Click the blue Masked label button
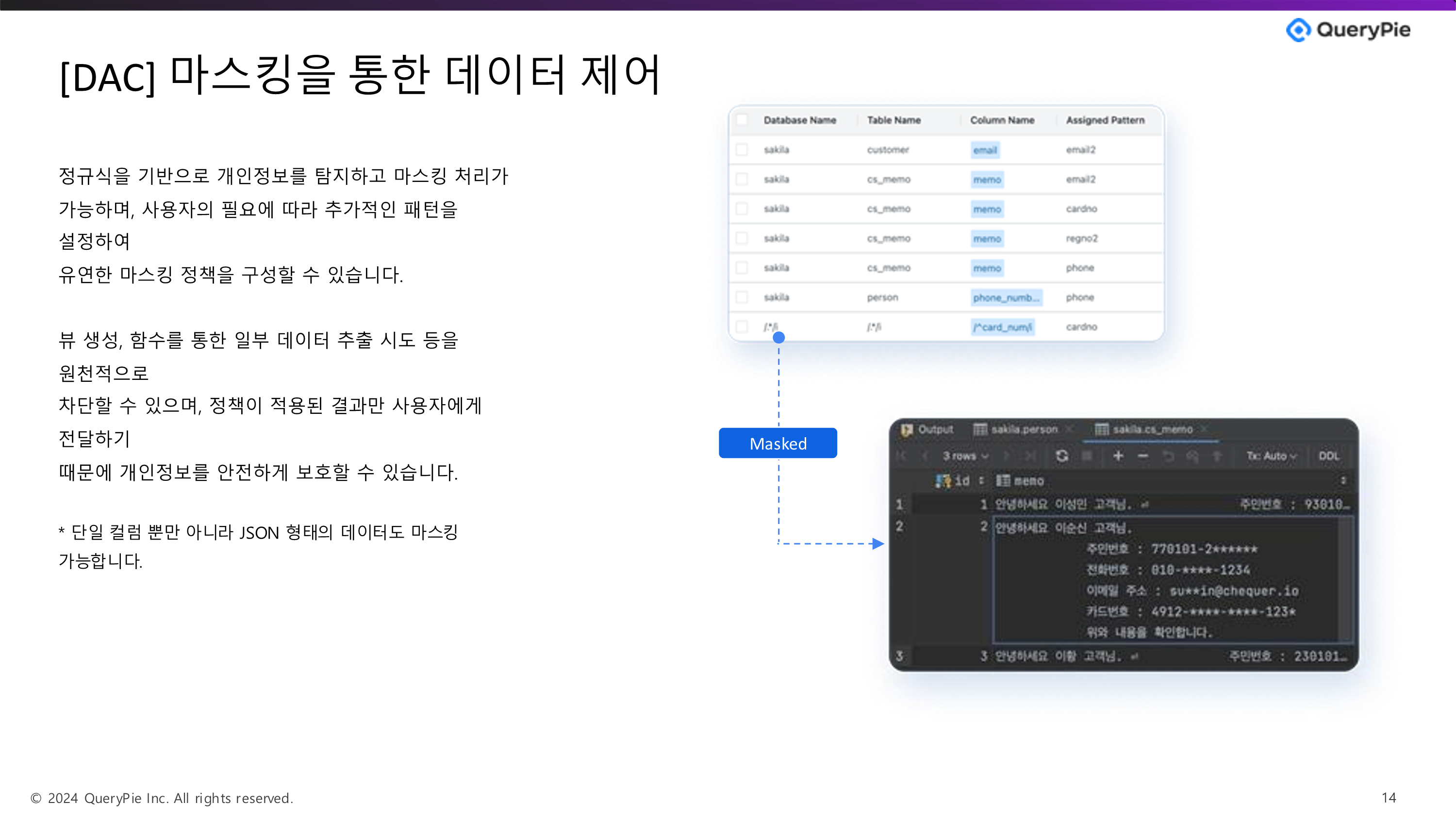The height and width of the screenshot is (819, 1456). (x=778, y=443)
